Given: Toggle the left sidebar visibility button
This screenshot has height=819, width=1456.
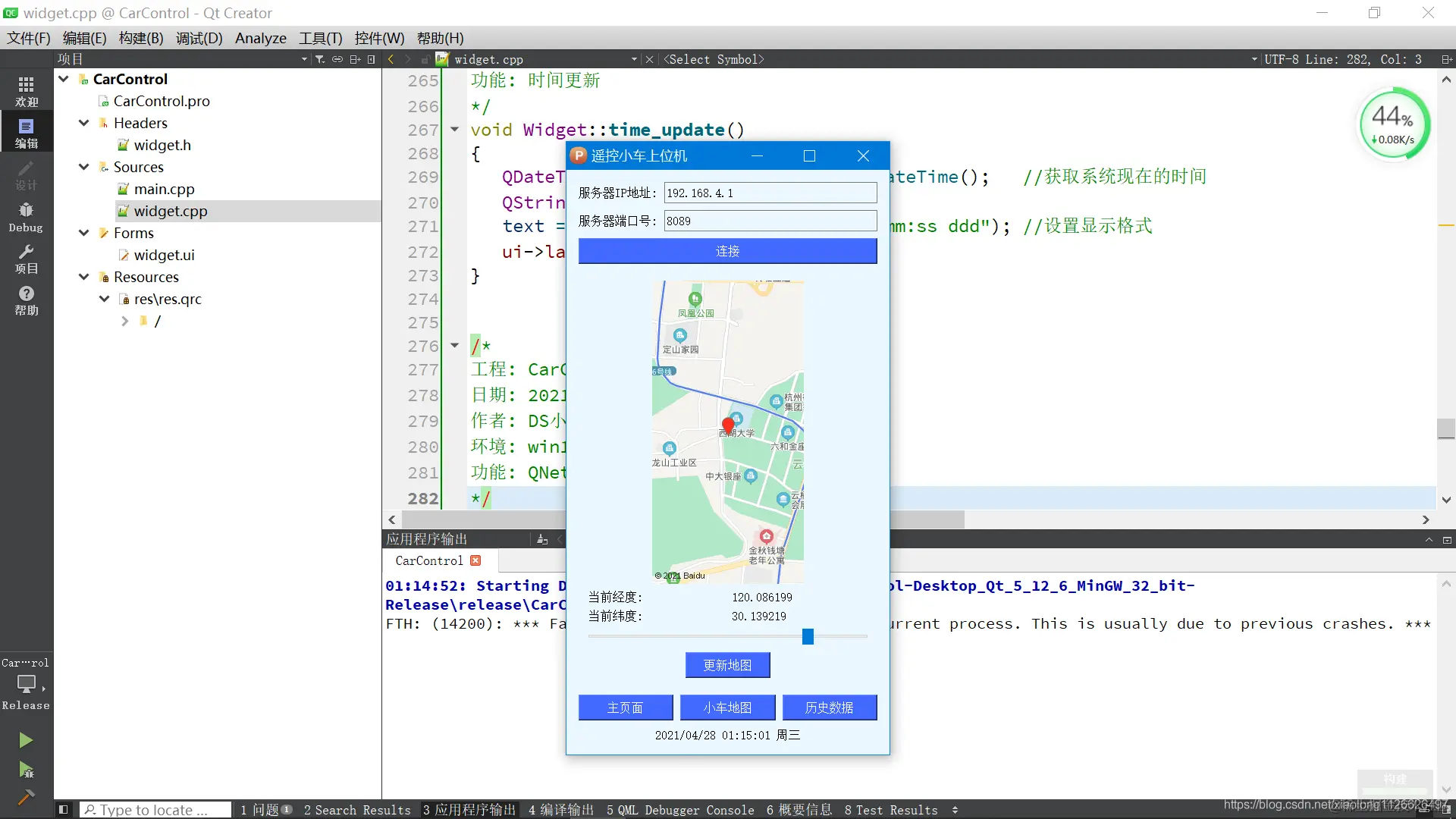Looking at the screenshot, I should pos(64,810).
